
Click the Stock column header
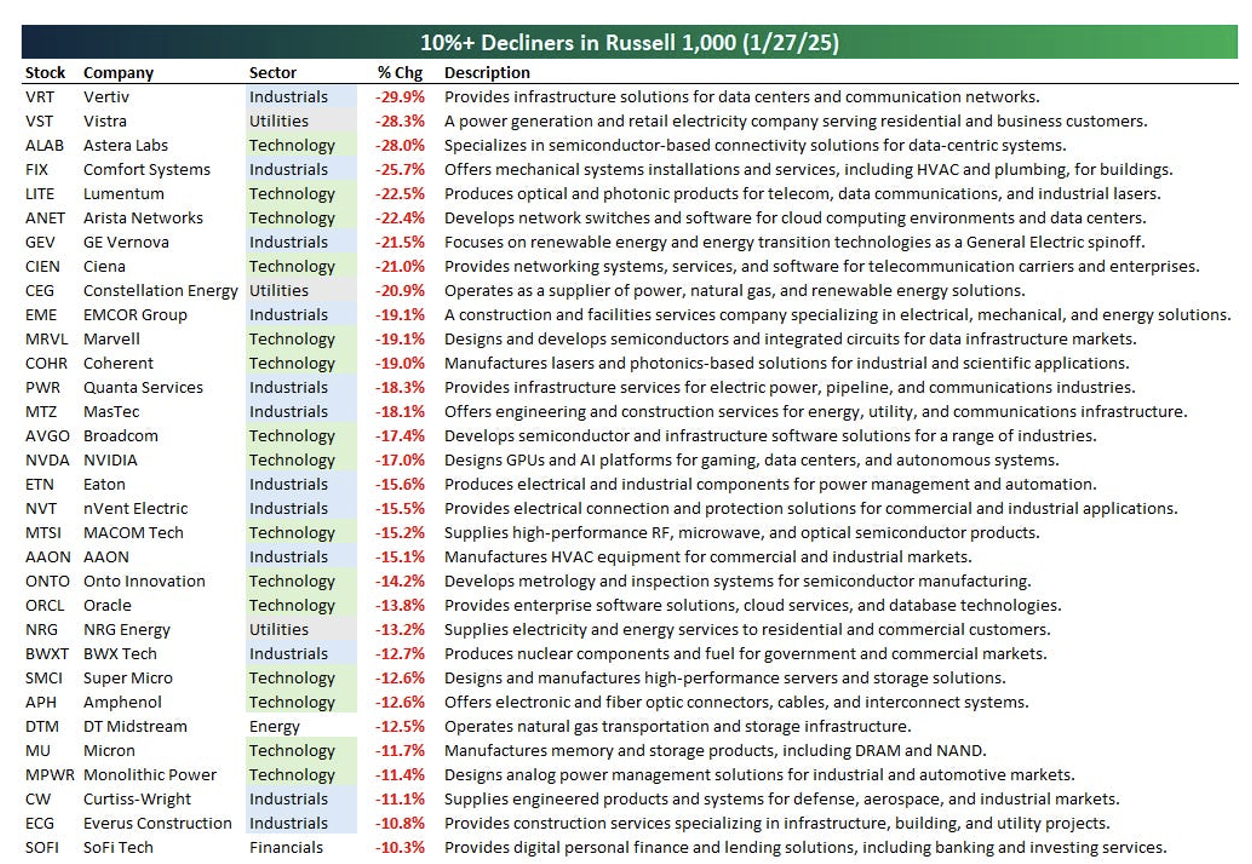pos(45,73)
